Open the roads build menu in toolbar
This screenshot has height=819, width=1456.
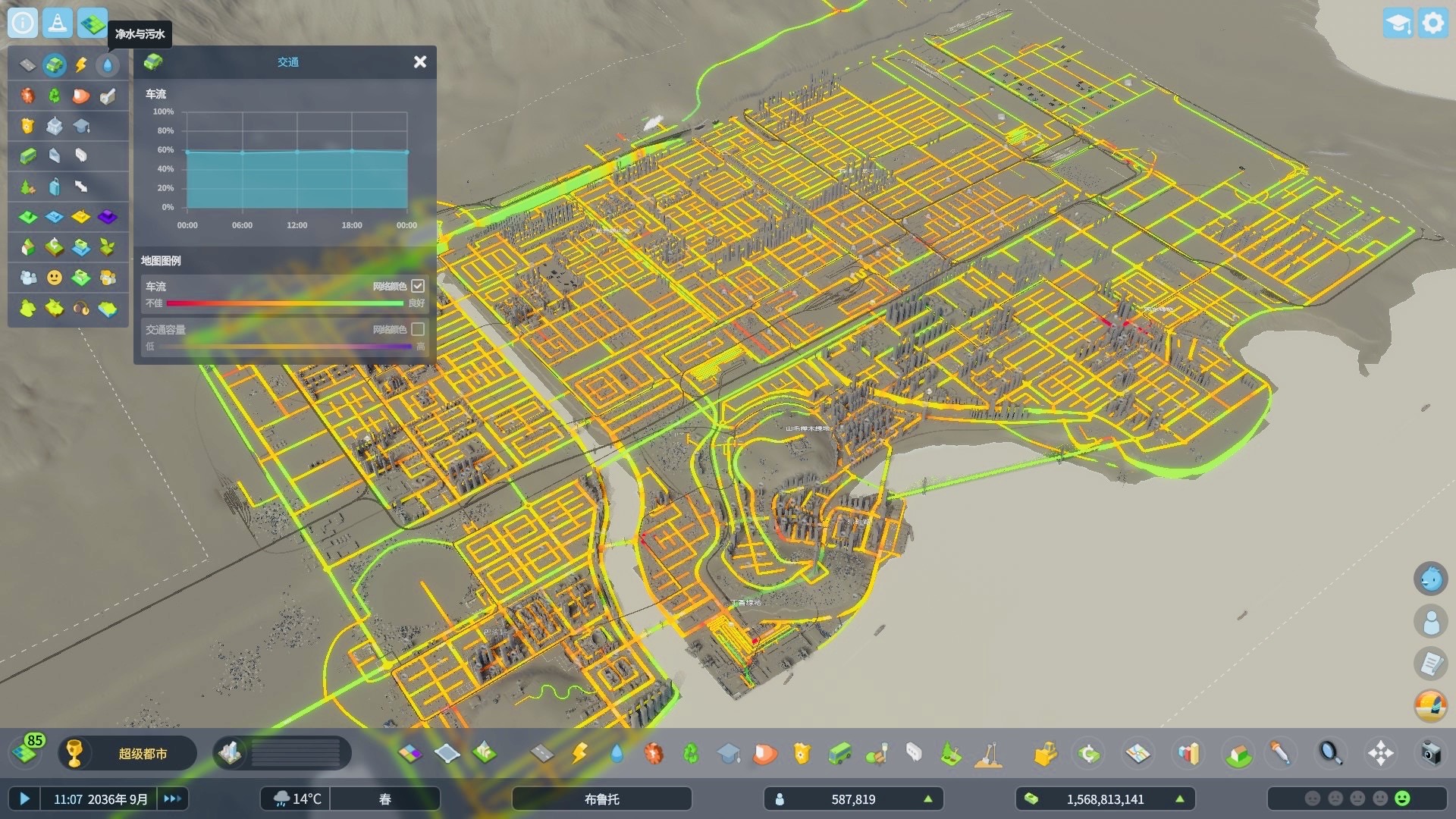click(x=542, y=753)
